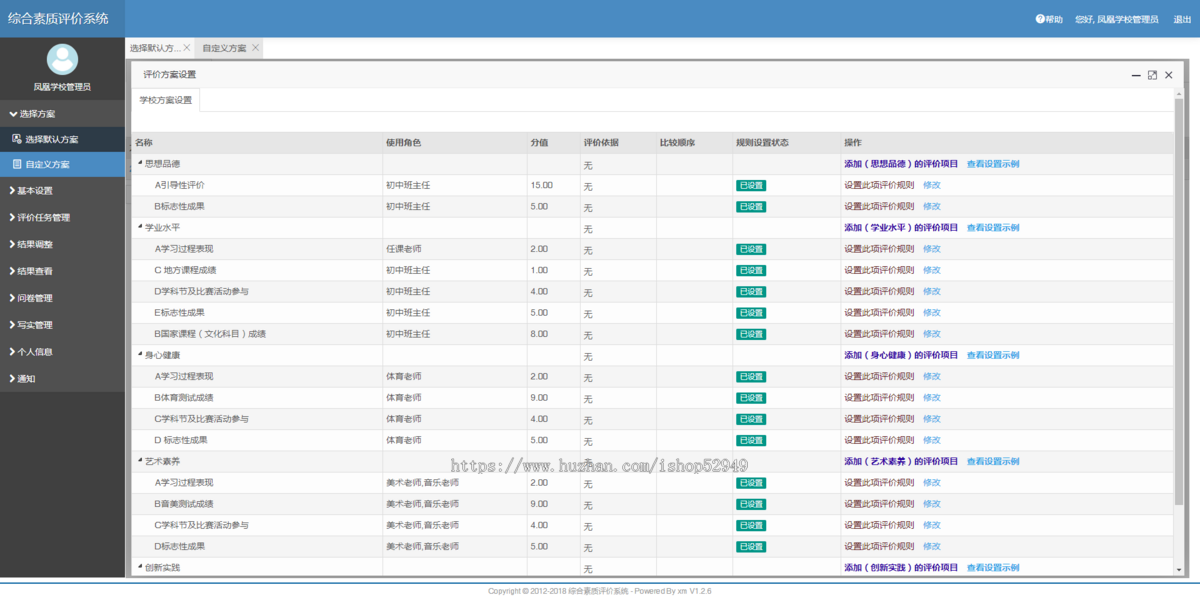
Task: Expand the 写实管理 sidebar menu
Action: tap(62, 325)
